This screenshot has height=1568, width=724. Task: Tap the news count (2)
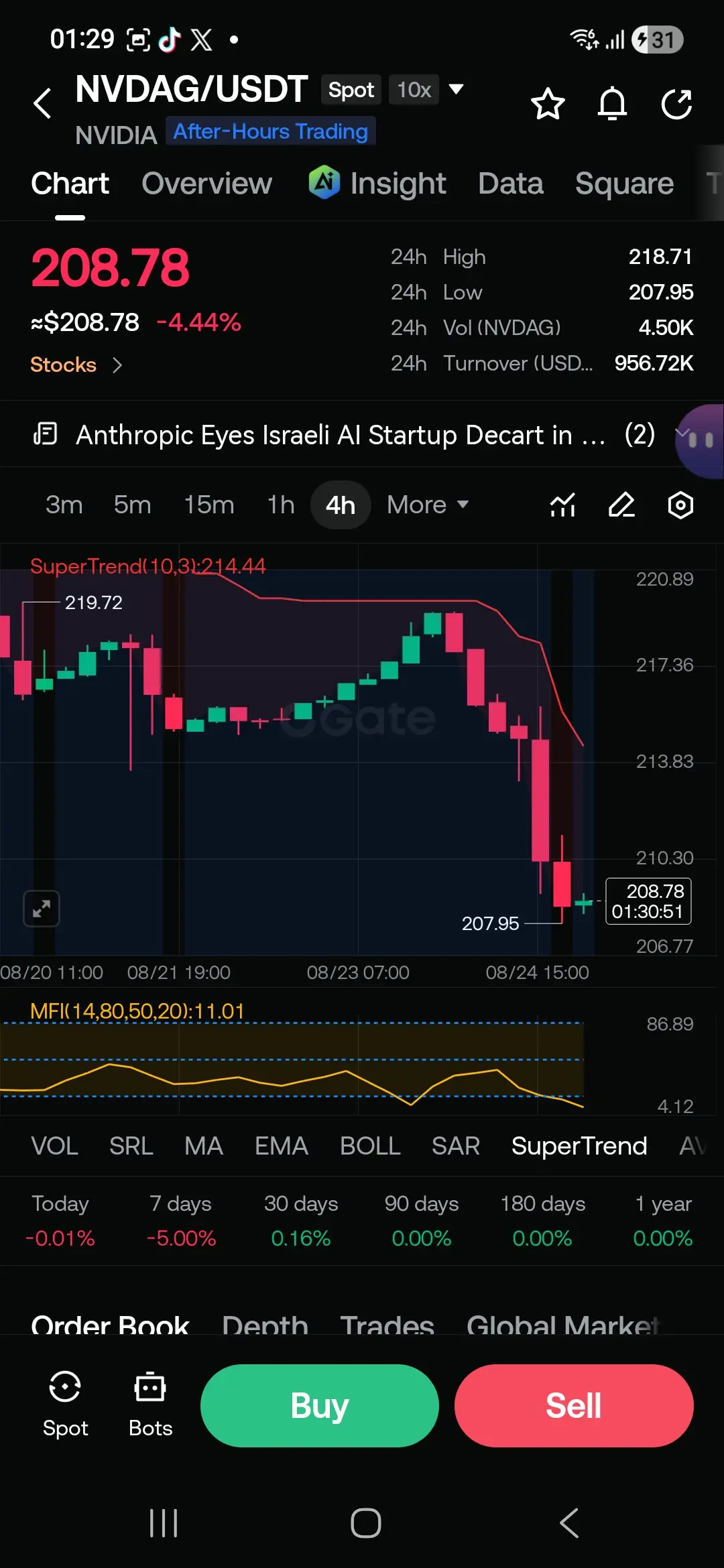coord(640,434)
